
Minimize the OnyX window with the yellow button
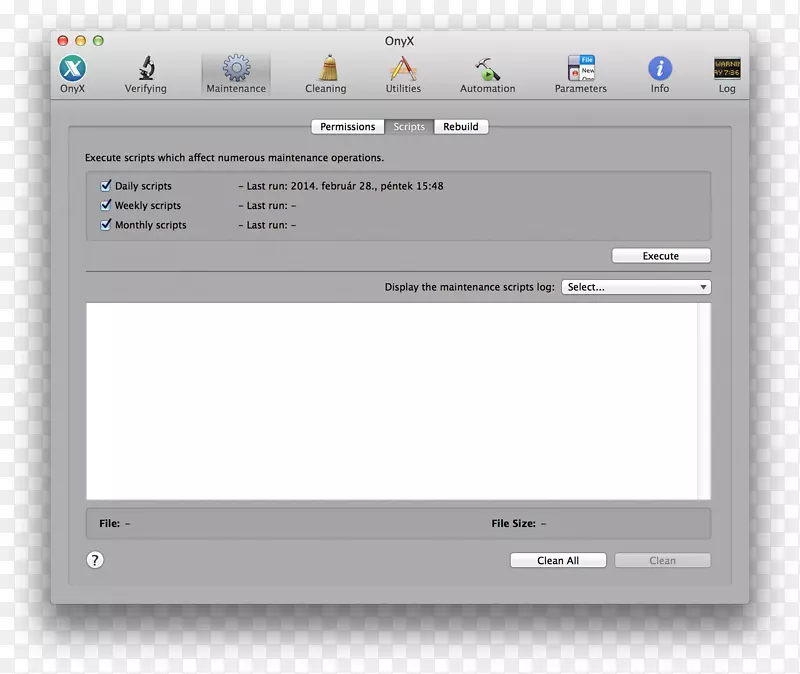[x=81, y=41]
